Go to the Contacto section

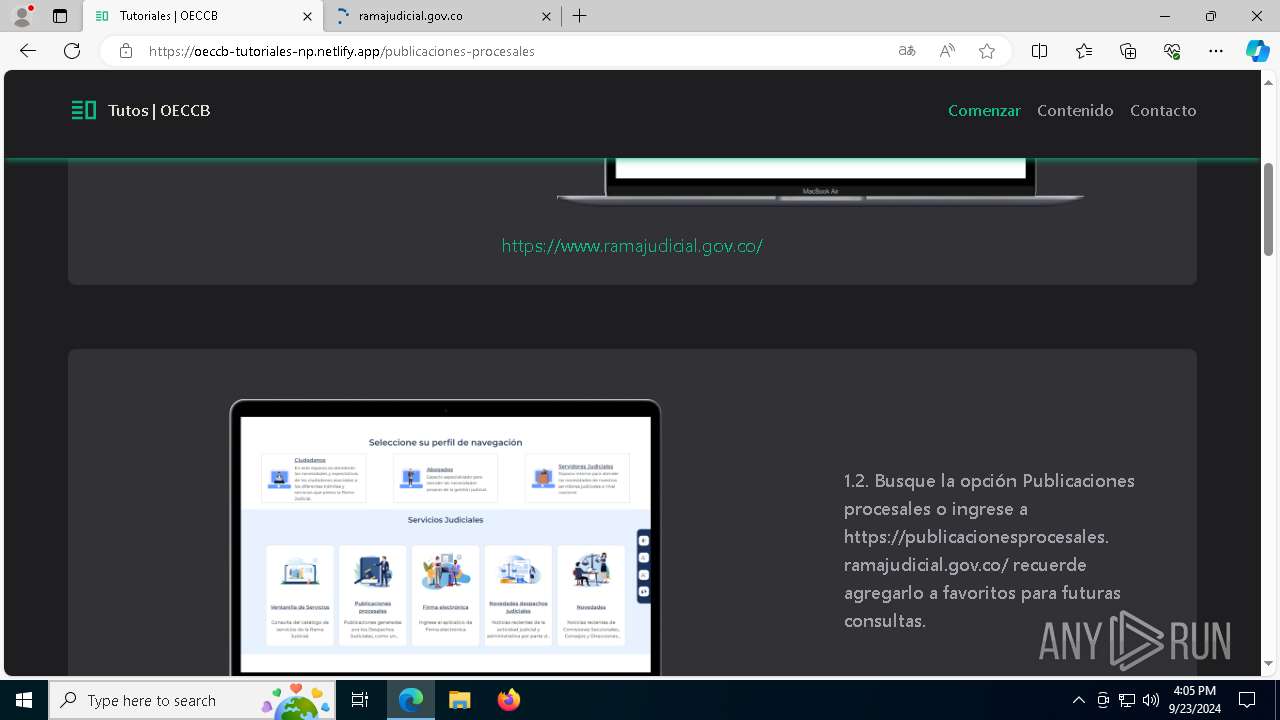pyautogui.click(x=1163, y=111)
